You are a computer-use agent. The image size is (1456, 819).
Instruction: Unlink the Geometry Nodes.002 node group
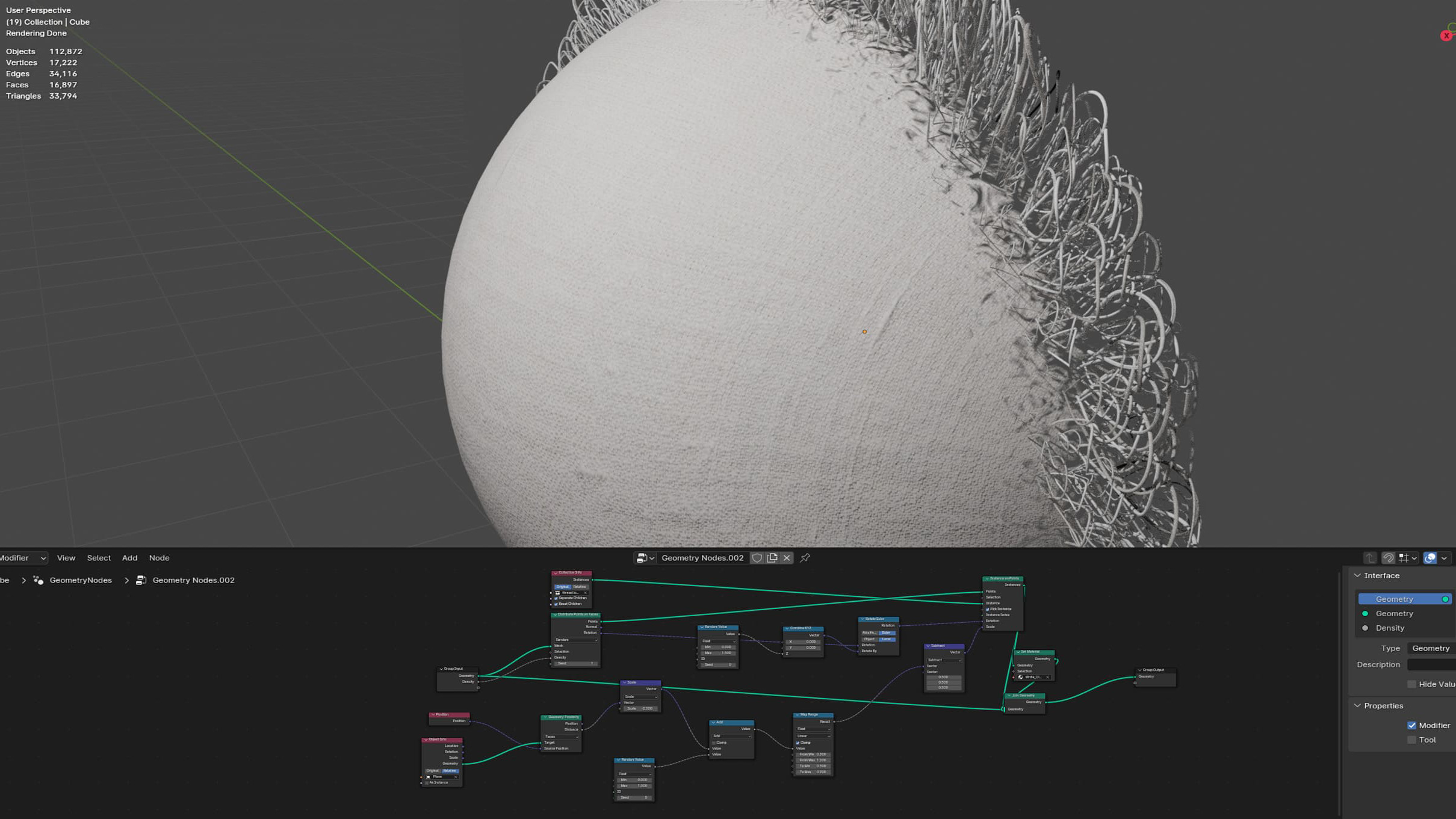coord(786,558)
